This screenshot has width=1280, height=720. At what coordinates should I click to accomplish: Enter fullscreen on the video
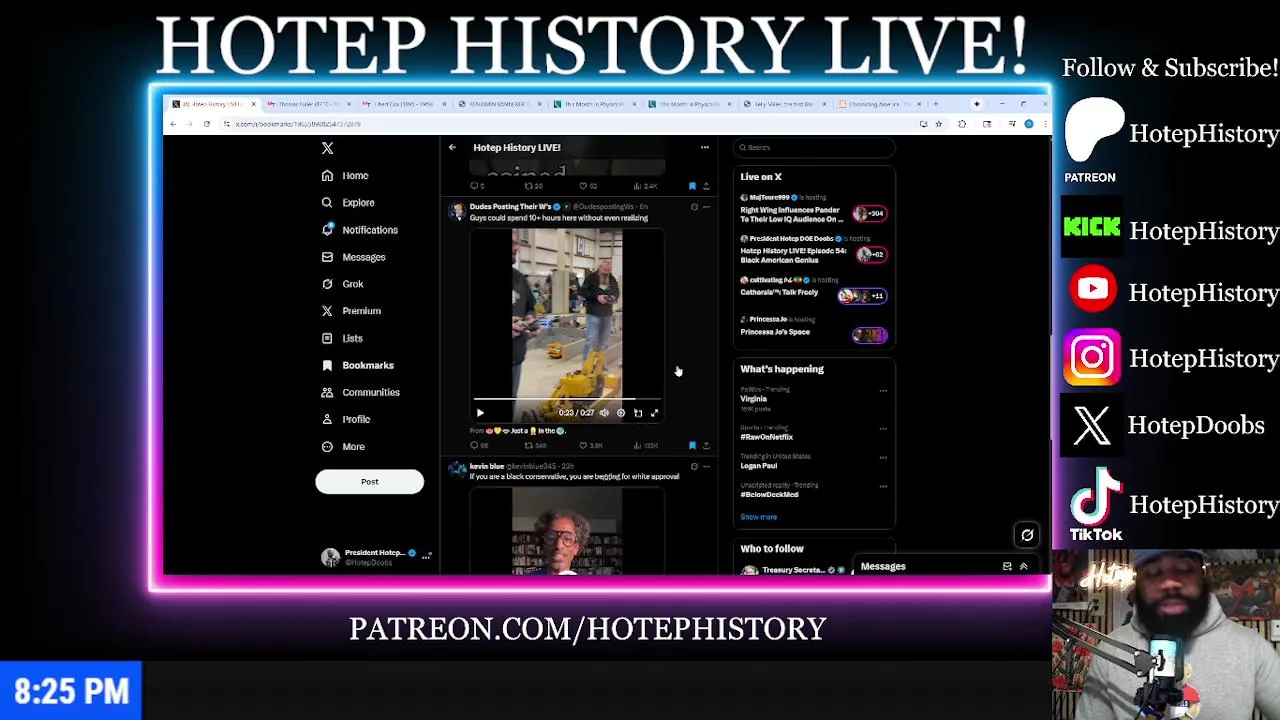coord(655,413)
